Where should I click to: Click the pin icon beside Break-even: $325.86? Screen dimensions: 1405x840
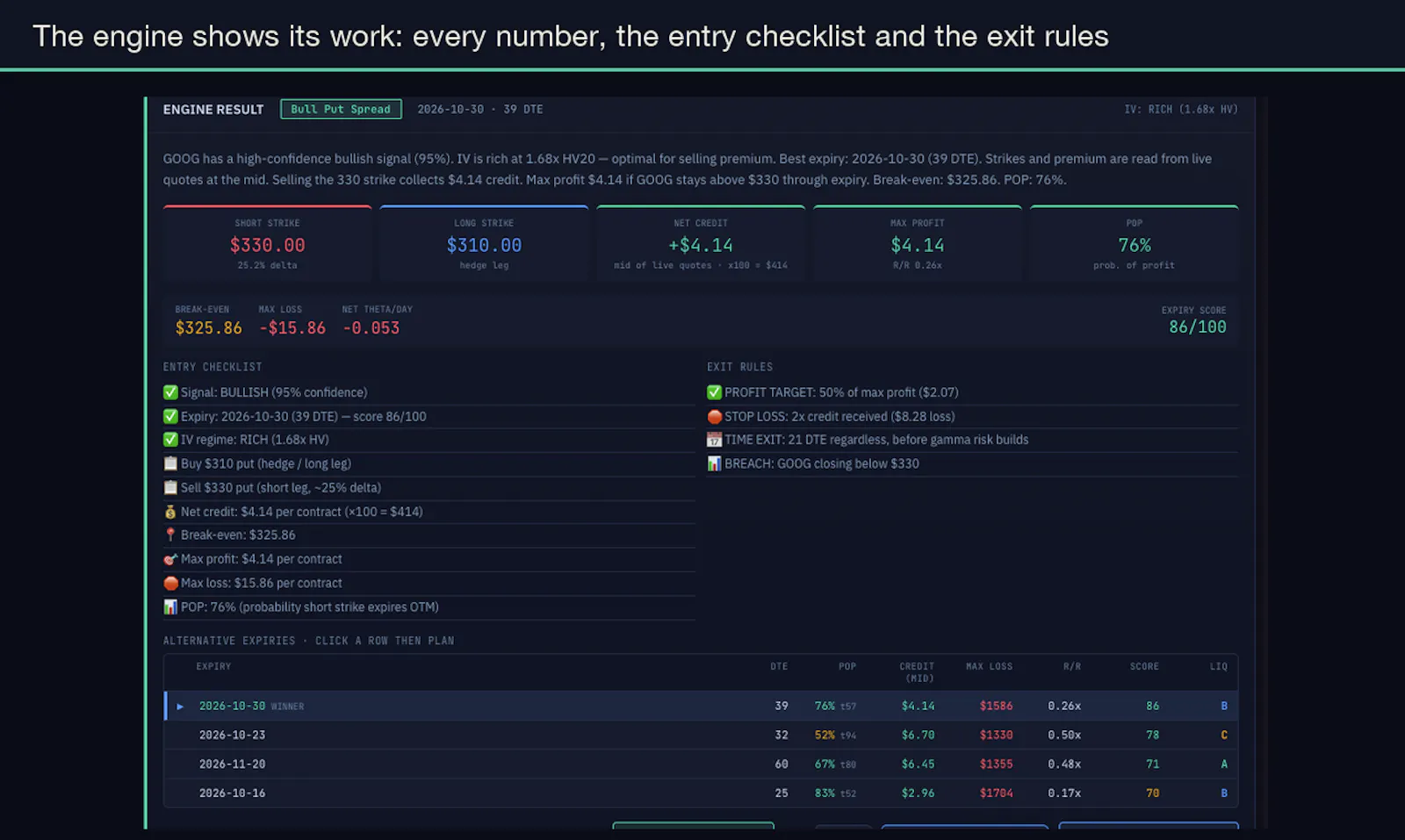coord(170,535)
